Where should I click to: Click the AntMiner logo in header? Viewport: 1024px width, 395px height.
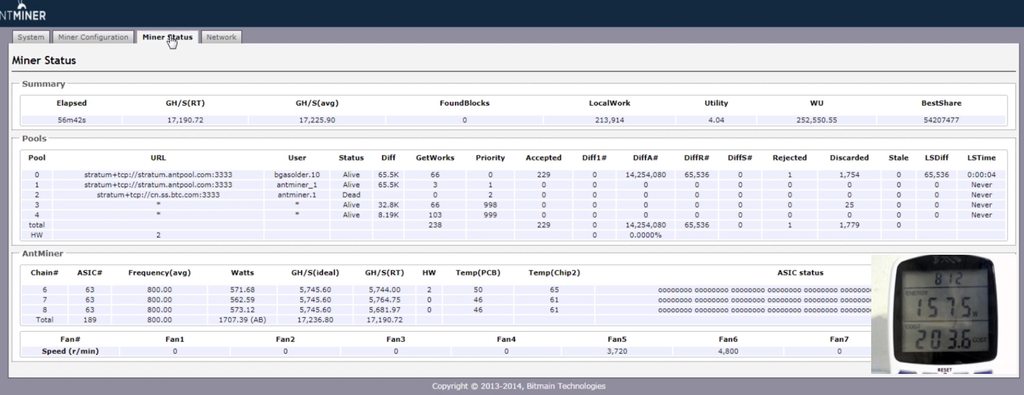(x=23, y=12)
